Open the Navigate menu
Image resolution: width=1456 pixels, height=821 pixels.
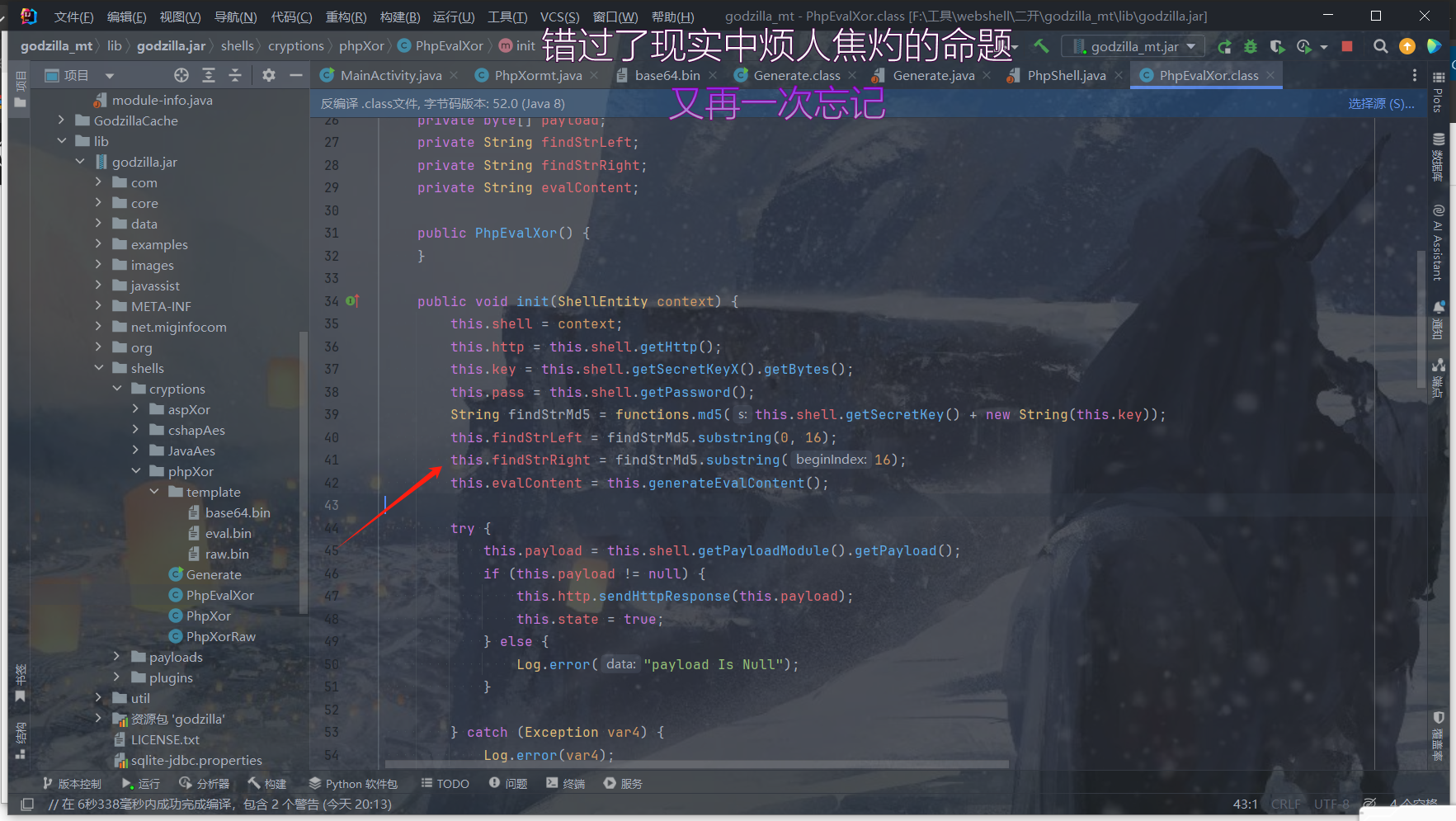pyautogui.click(x=235, y=17)
